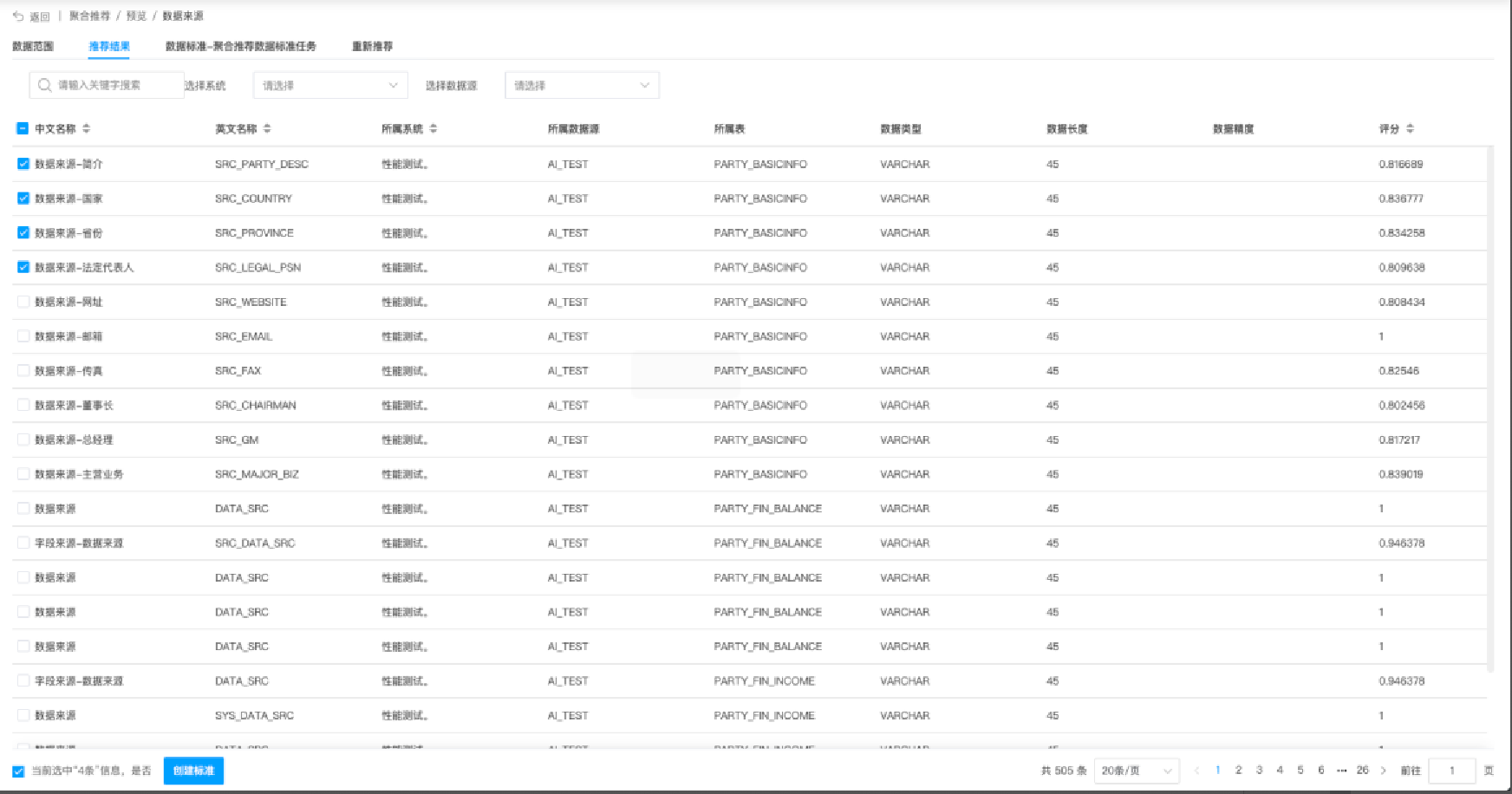Click the SYS_DATA_SRC cell
Screen dimensions: 1512x794
(x=254, y=715)
